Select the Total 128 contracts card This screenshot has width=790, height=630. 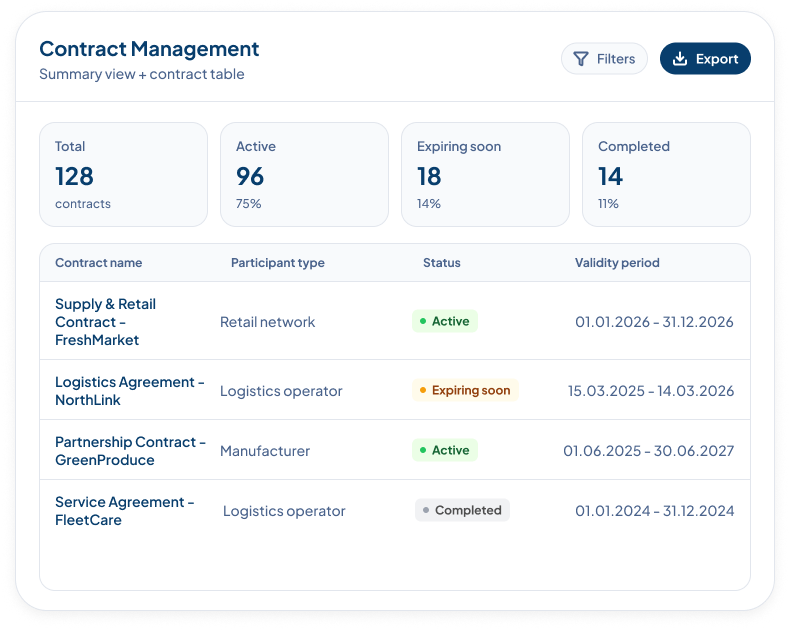coord(123,174)
